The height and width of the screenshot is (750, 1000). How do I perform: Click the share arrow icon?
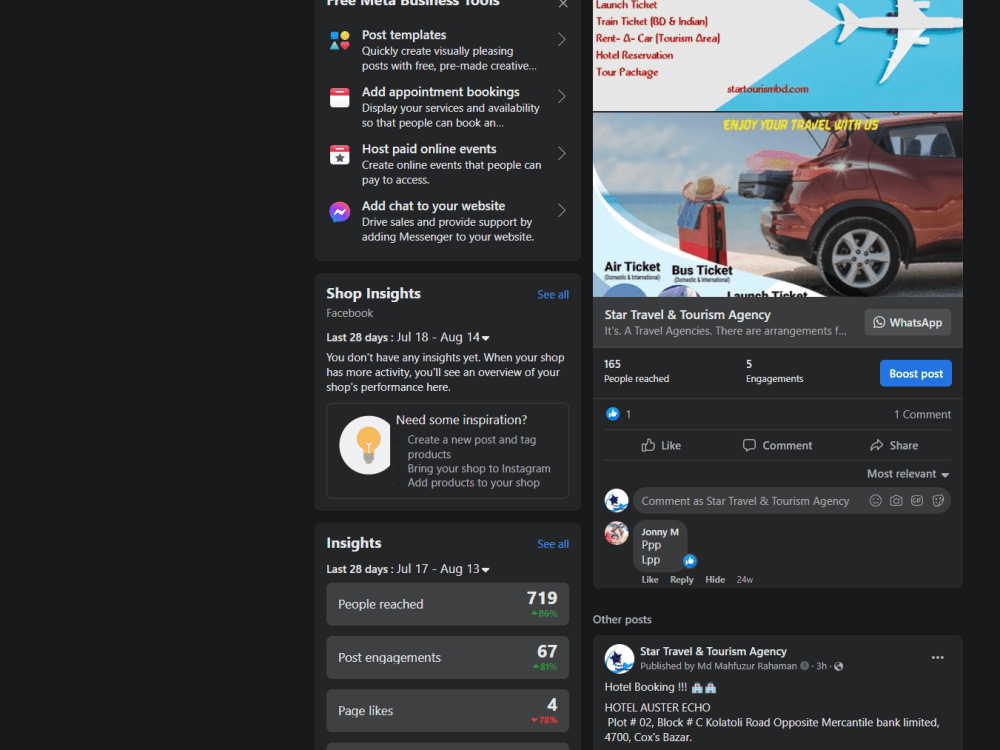[x=877, y=445]
